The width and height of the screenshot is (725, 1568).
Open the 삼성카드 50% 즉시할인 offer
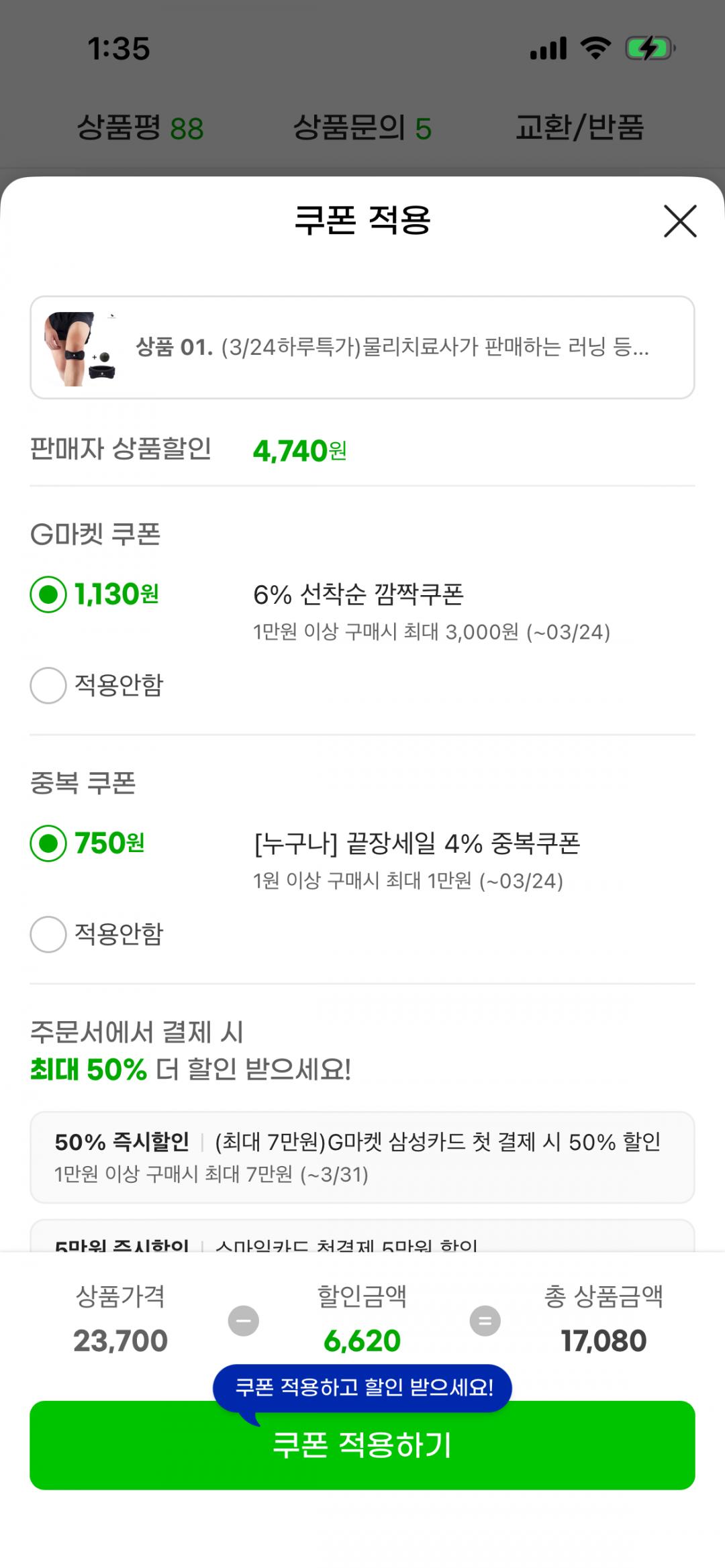362,1157
